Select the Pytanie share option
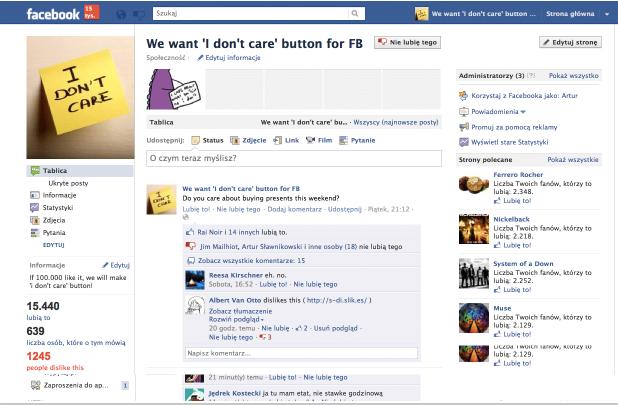This screenshot has width=618, height=405. (x=357, y=140)
